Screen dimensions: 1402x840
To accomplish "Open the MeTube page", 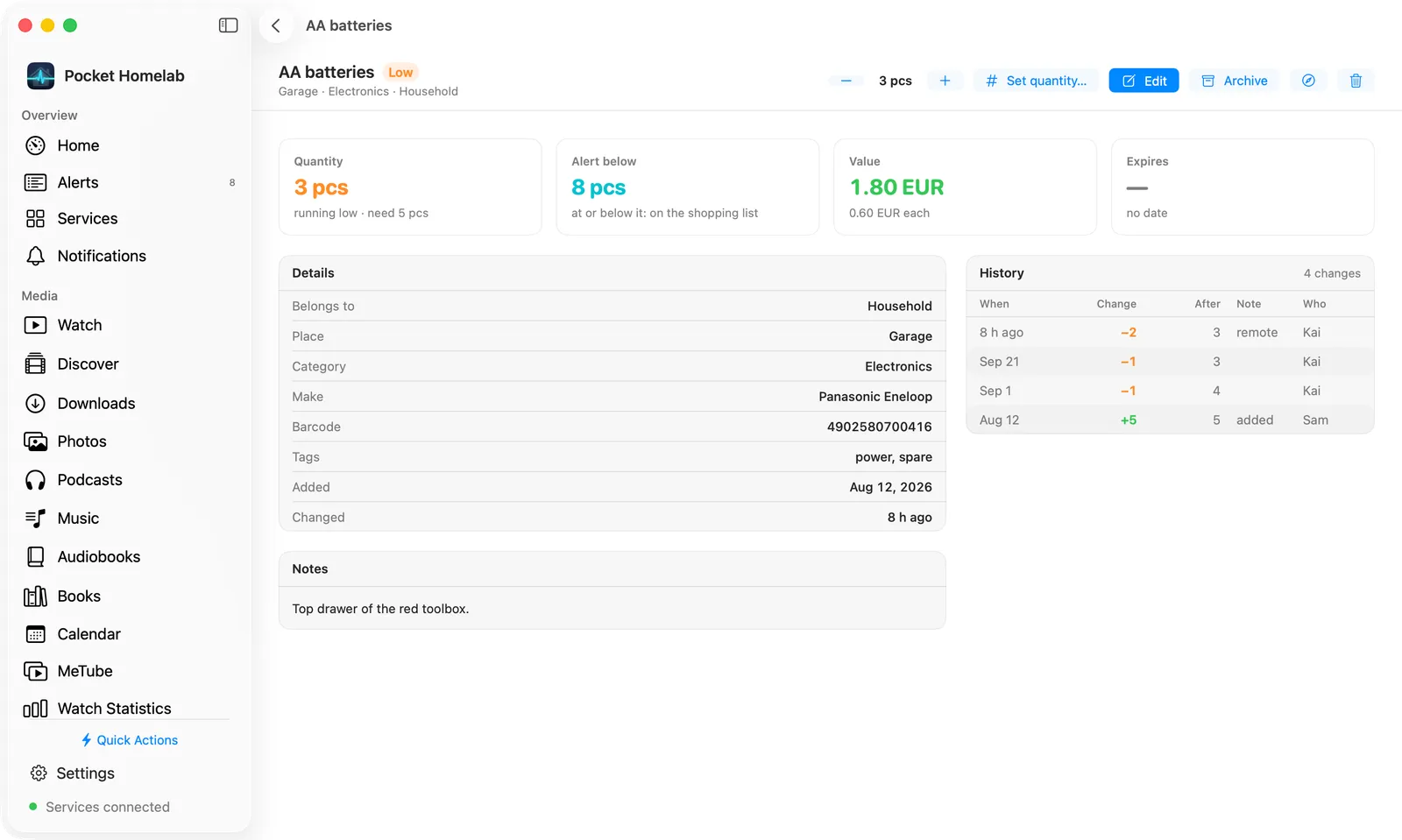I will (128, 671).
